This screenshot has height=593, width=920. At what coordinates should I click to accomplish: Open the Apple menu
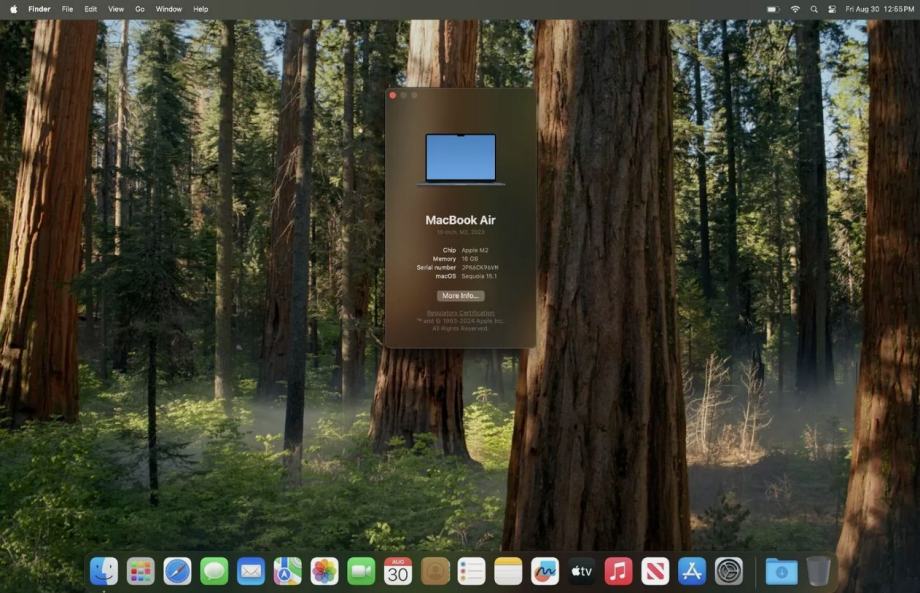(13, 9)
